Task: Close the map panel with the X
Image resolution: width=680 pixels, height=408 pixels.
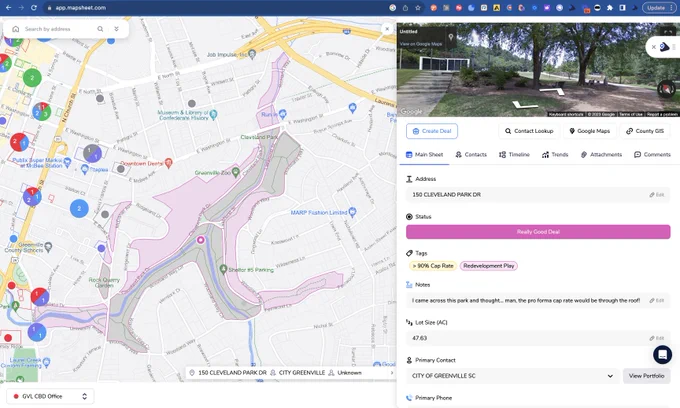Action: (387, 29)
